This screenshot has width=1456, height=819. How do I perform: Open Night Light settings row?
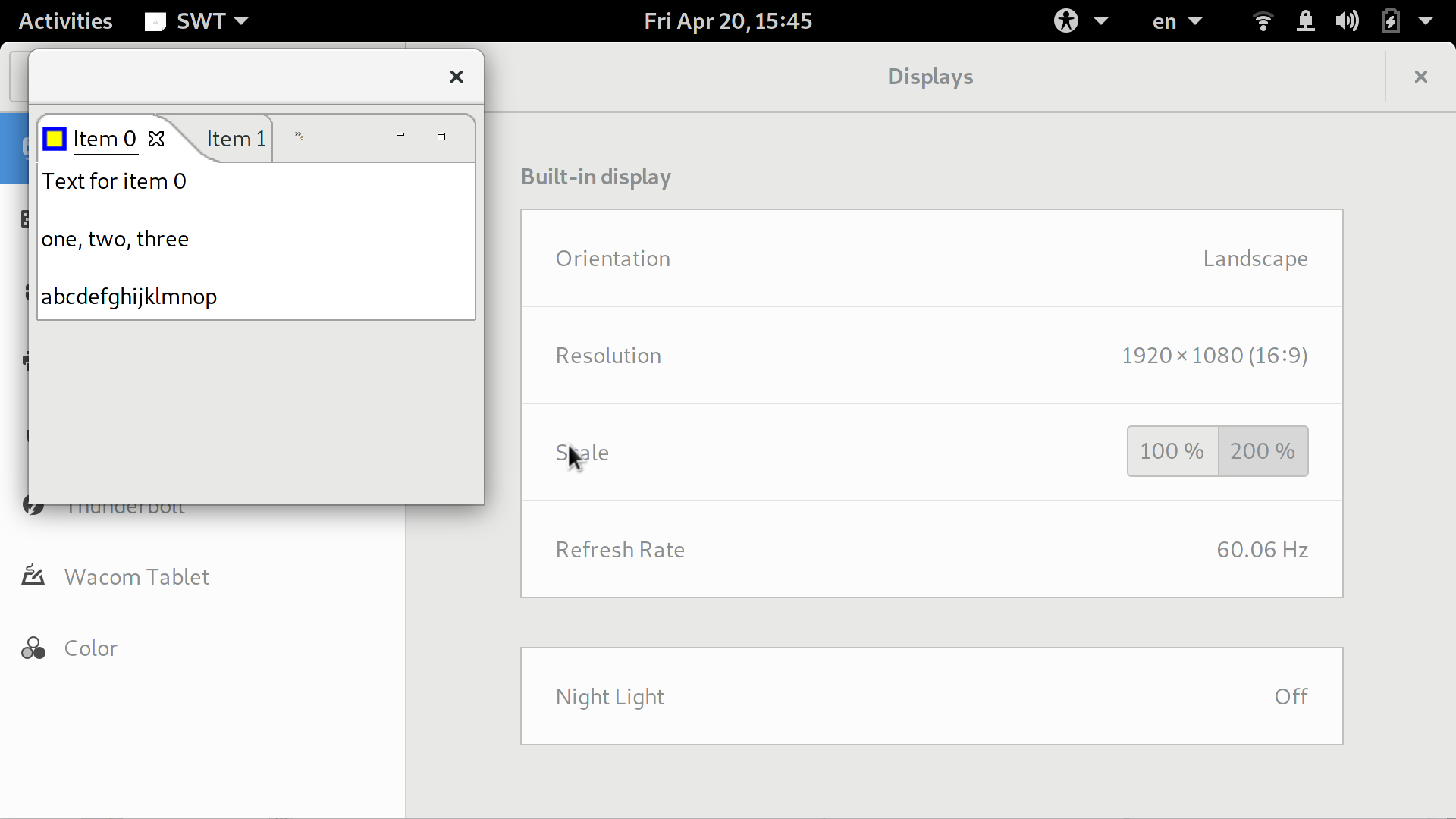932,696
